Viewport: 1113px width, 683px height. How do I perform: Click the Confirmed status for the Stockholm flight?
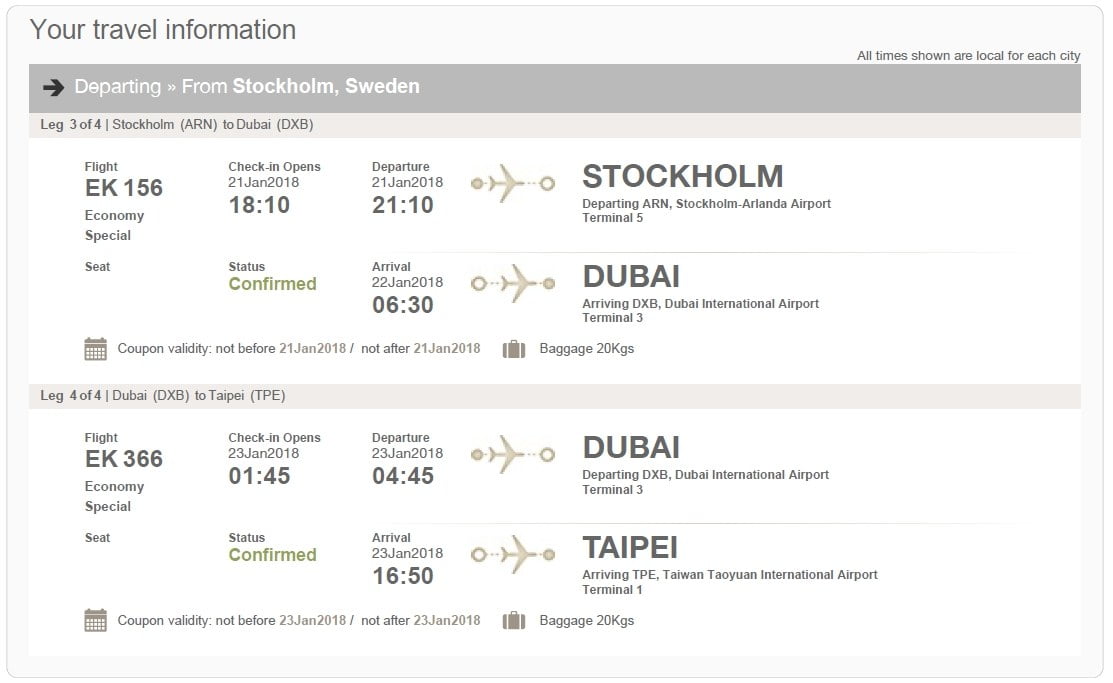(273, 284)
